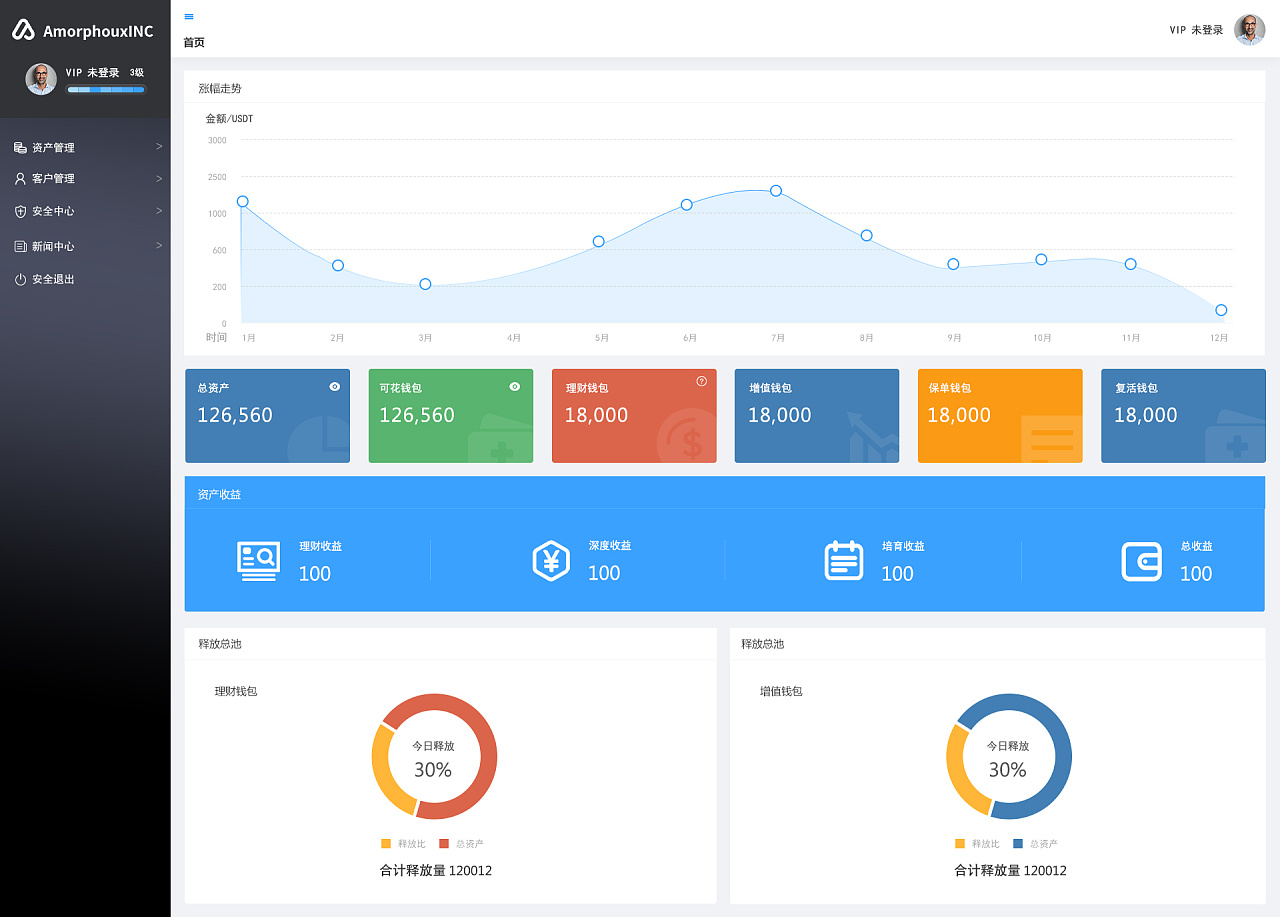This screenshot has width=1280, height=917.
Task: Click the 增值钱包 donut chart center
Action: coord(1008,757)
